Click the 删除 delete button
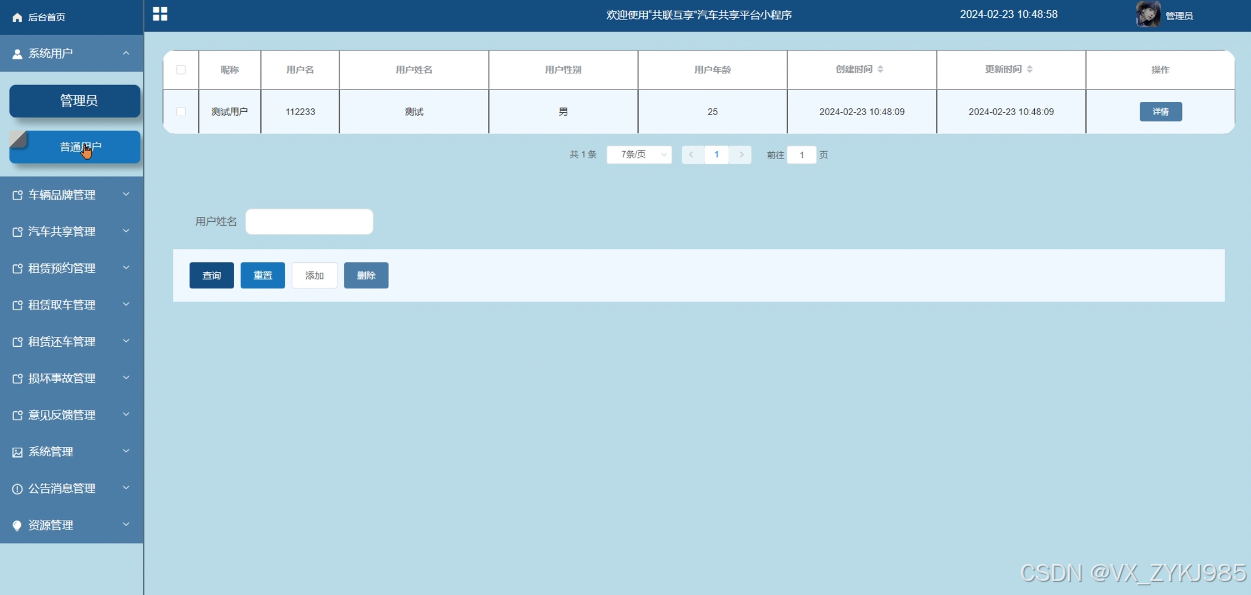This screenshot has width=1251, height=595. (x=366, y=275)
